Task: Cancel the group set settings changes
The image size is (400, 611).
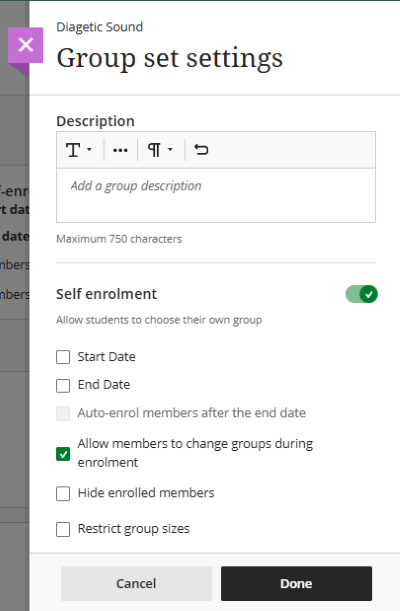Action: click(136, 583)
